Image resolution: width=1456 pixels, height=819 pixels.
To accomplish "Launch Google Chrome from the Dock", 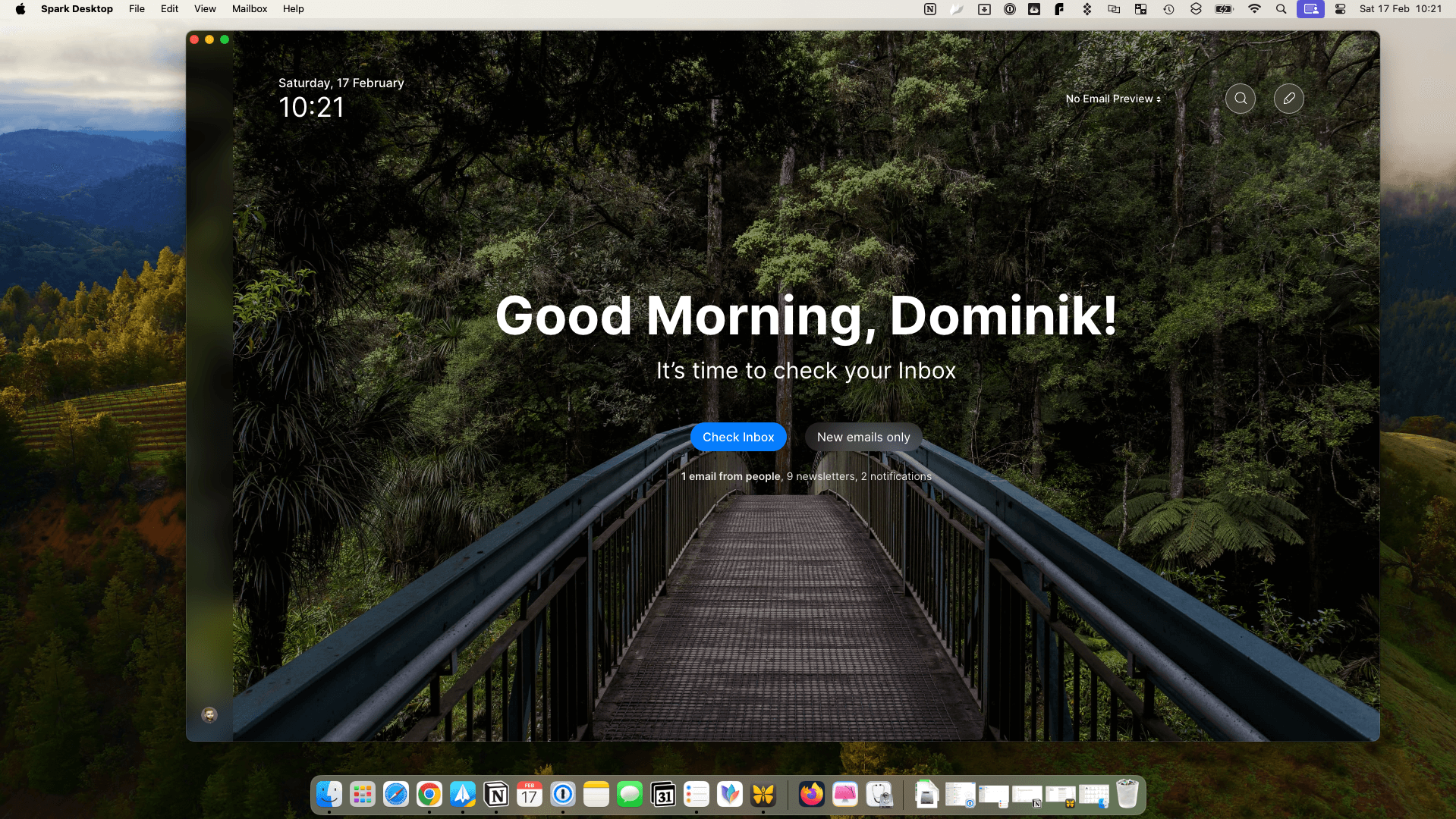I will pos(429,794).
